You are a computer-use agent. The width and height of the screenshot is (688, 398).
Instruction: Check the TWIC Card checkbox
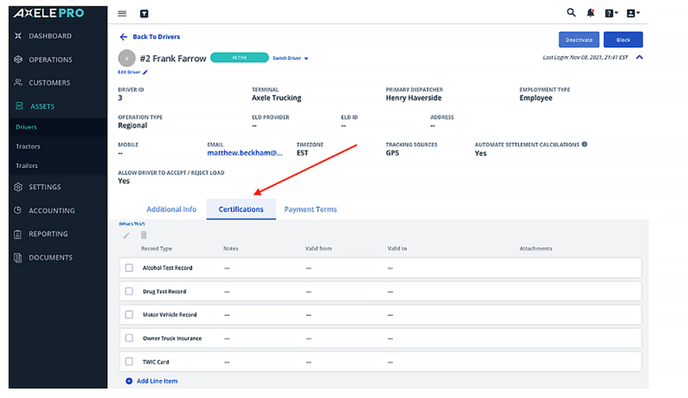(x=129, y=362)
